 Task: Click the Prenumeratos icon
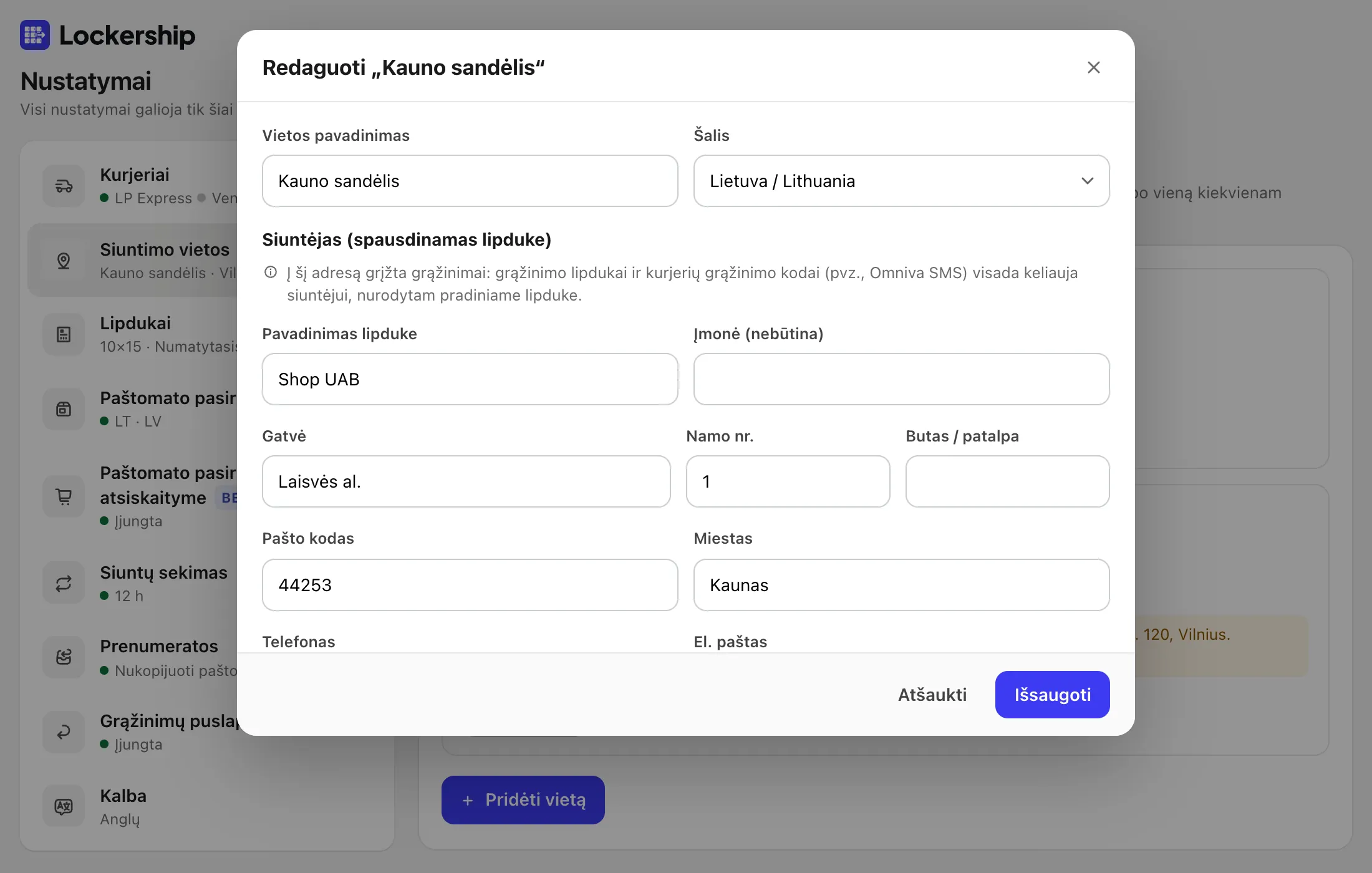(64, 657)
